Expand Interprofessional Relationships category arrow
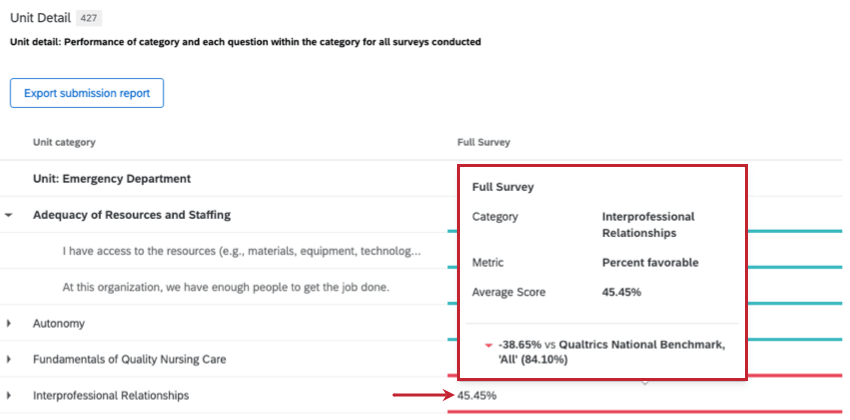This screenshot has width=850, height=420. tap(9, 395)
